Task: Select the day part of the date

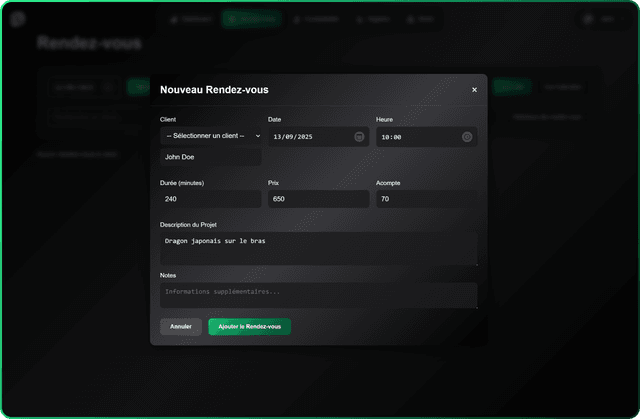Action: (x=278, y=137)
